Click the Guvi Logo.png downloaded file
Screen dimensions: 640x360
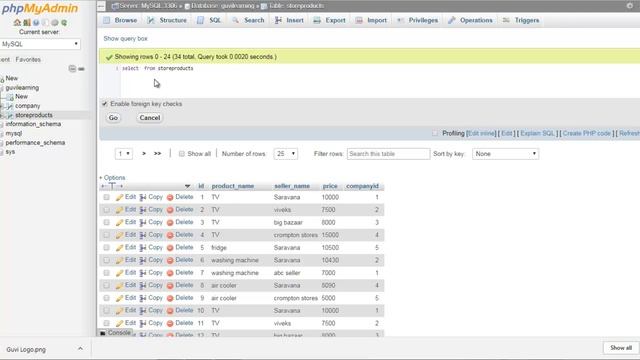coord(26,350)
